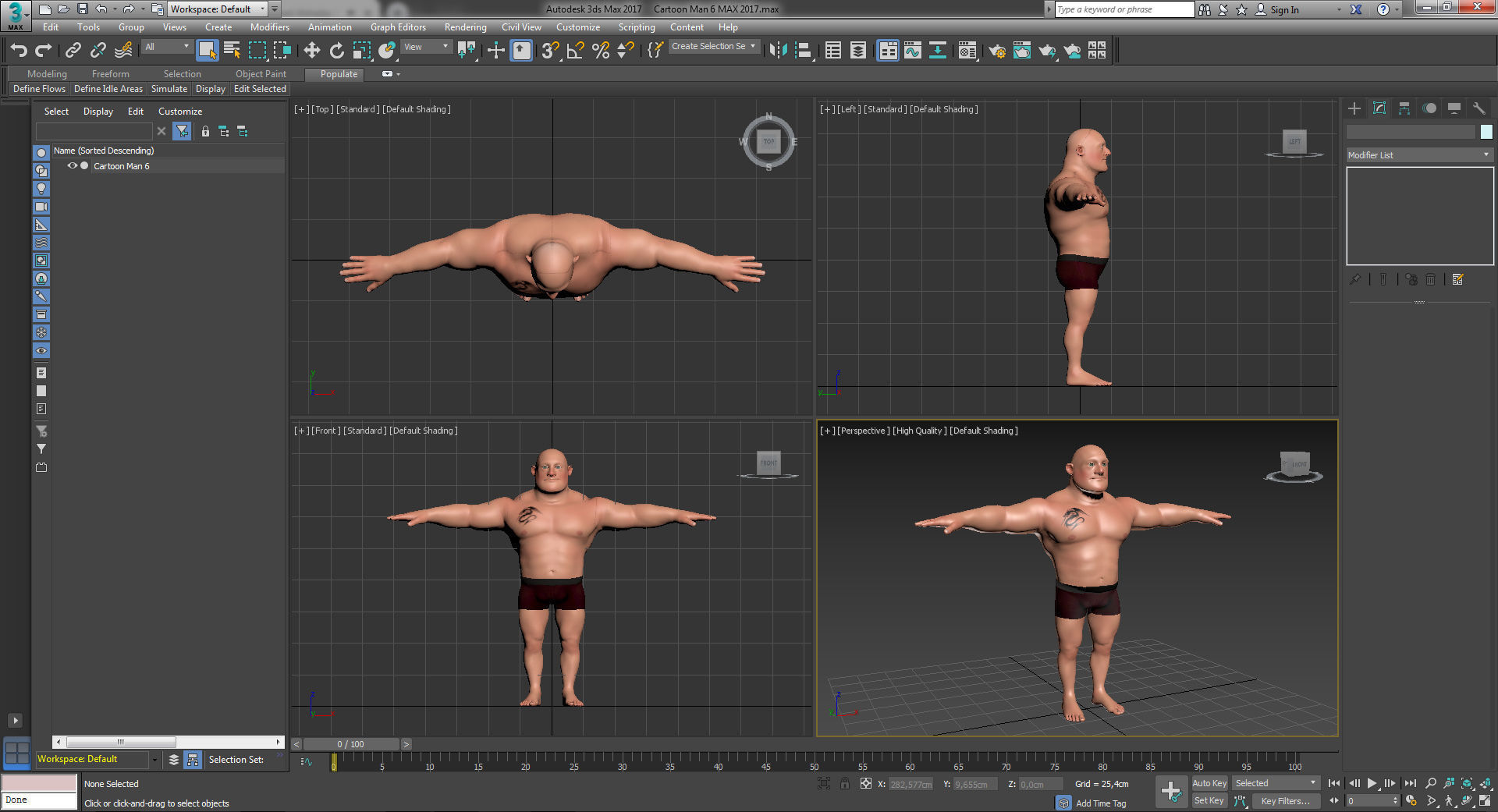Open the Curve Editor
The height and width of the screenshot is (812, 1498).
click(x=913, y=51)
